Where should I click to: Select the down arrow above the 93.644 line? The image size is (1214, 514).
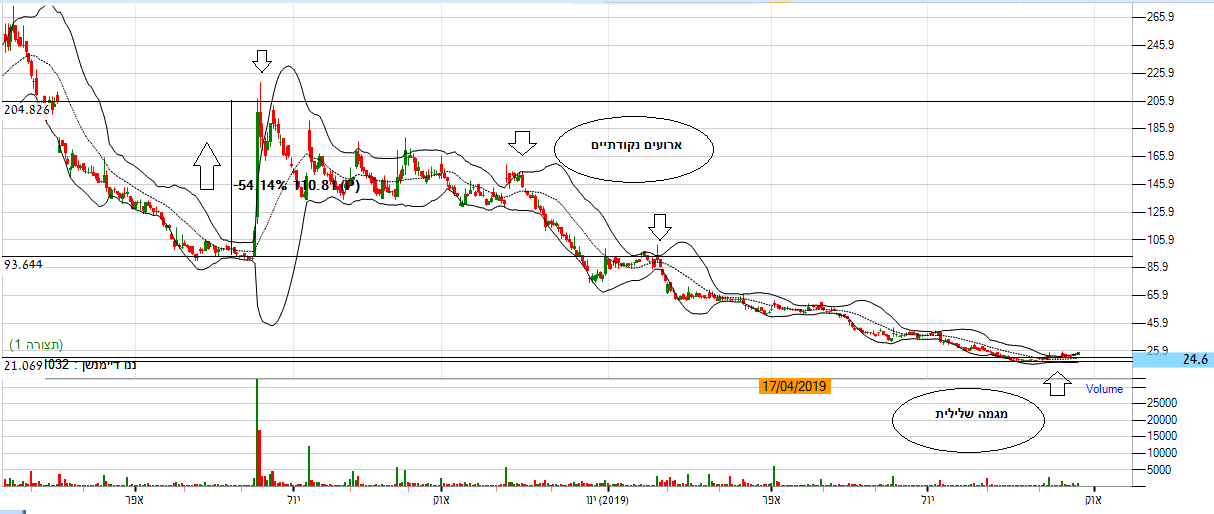(658, 226)
